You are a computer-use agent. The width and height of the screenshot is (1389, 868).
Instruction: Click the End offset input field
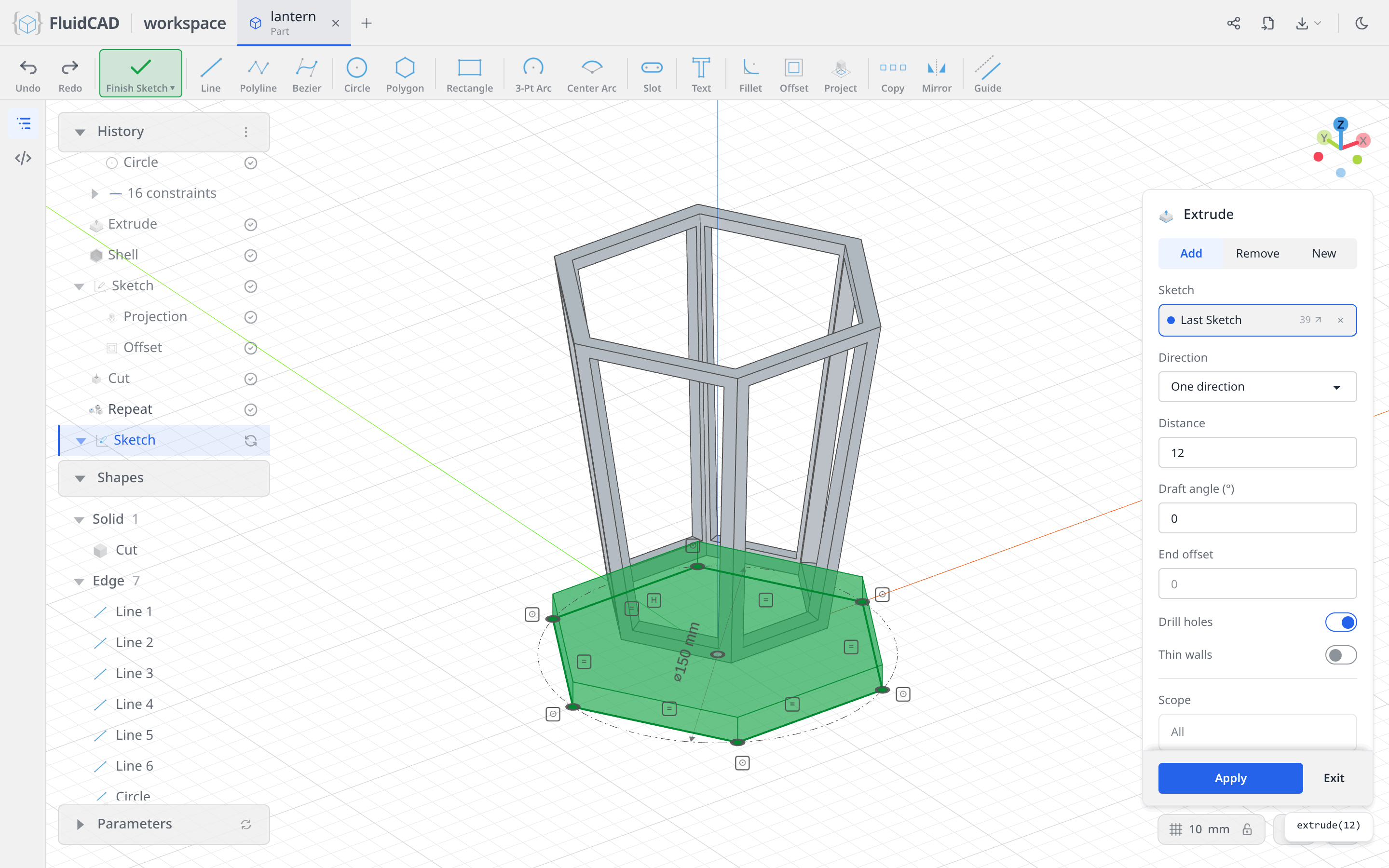[x=1257, y=583]
